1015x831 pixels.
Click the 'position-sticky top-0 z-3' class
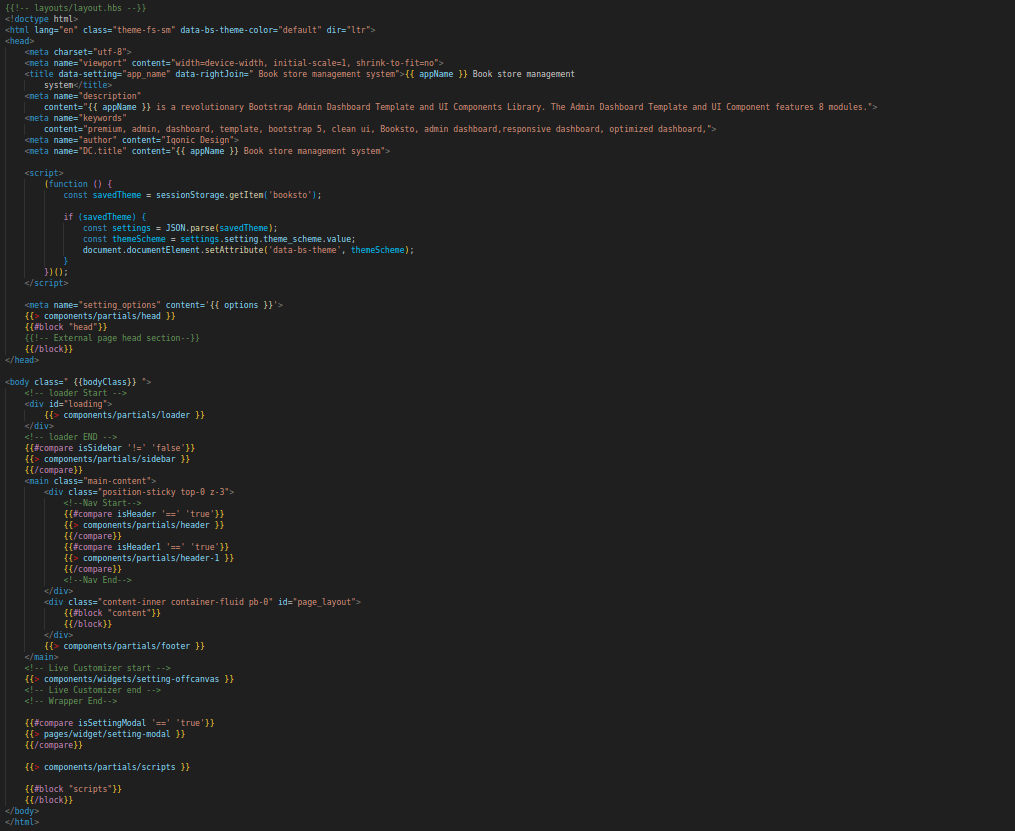tap(163, 492)
